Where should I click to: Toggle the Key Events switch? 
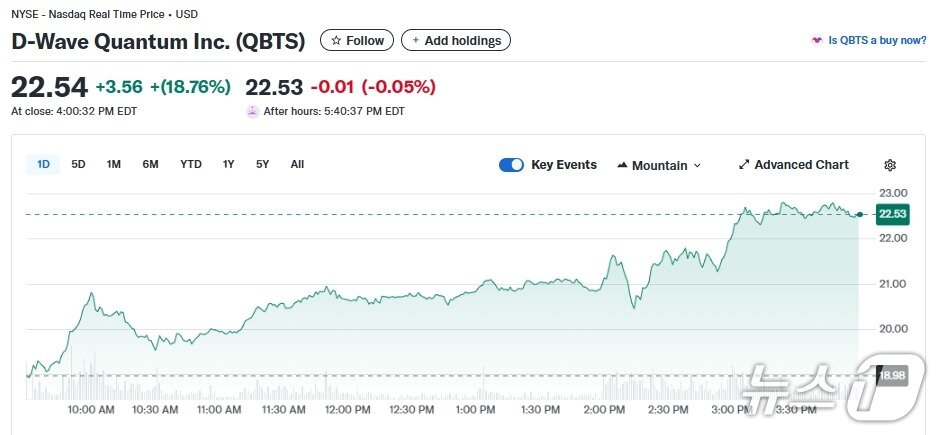(x=511, y=165)
